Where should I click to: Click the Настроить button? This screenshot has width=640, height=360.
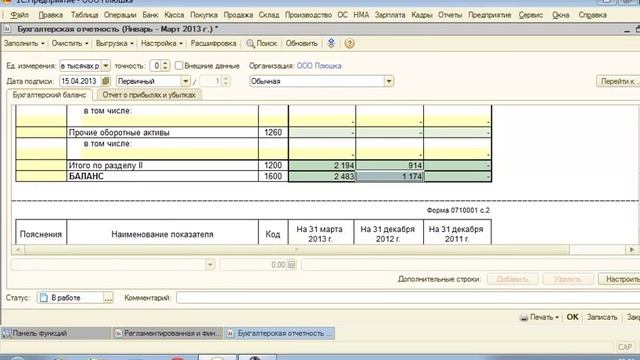tap(619, 279)
